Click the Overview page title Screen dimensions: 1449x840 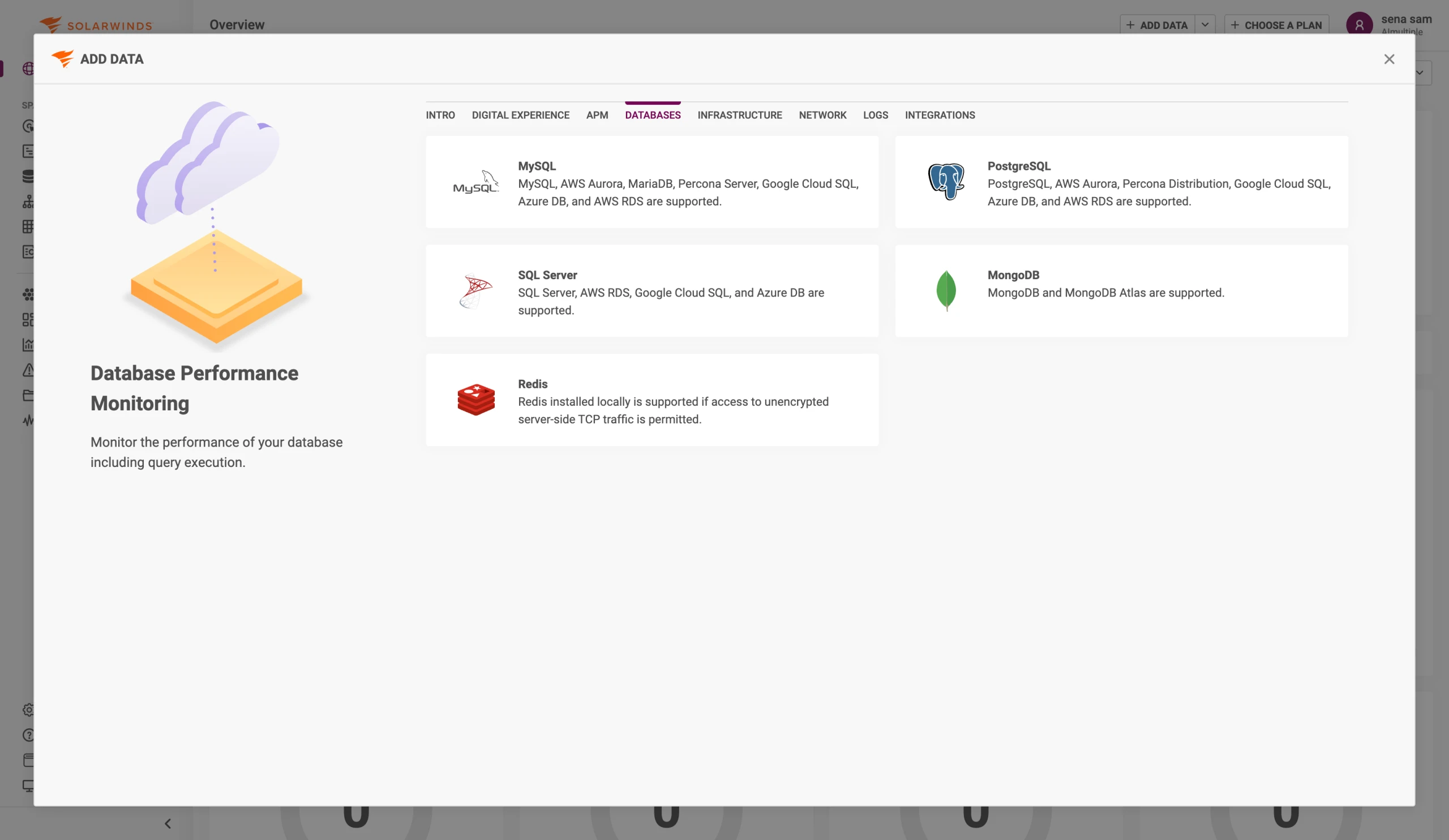click(x=237, y=25)
